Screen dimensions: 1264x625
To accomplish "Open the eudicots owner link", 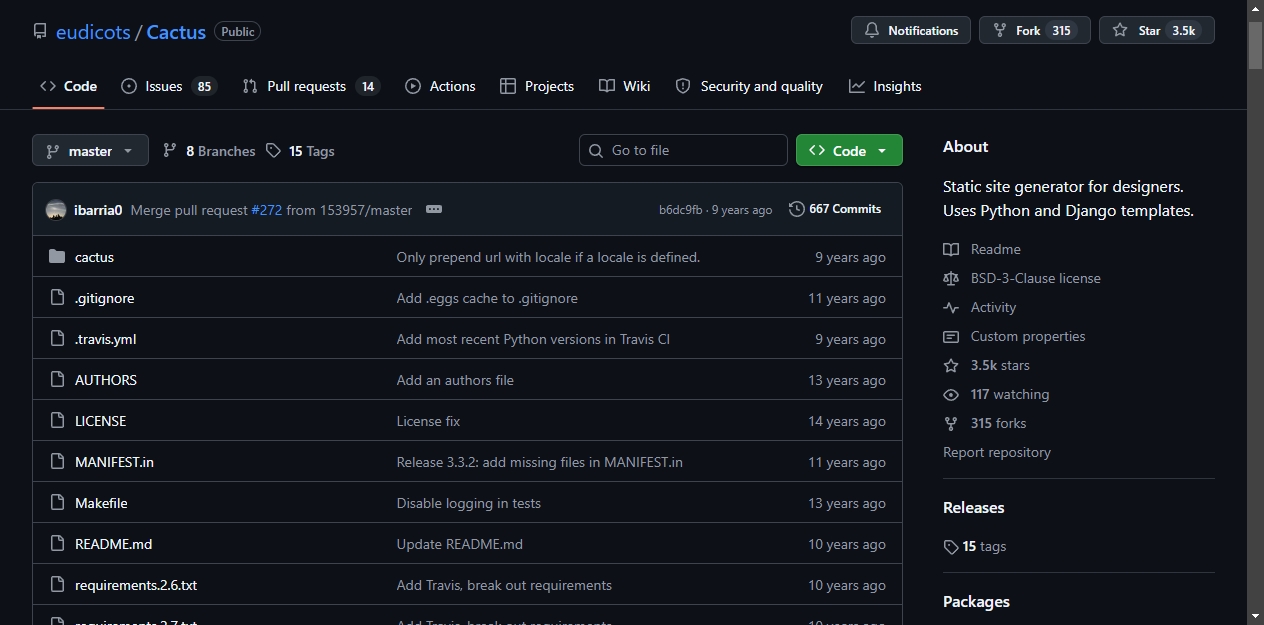I will (93, 31).
